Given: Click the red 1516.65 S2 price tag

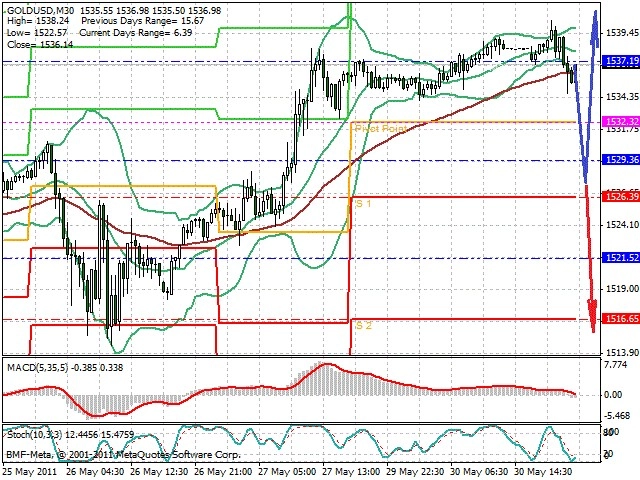Looking at the screenshot, I should click(x=621, y=319).
